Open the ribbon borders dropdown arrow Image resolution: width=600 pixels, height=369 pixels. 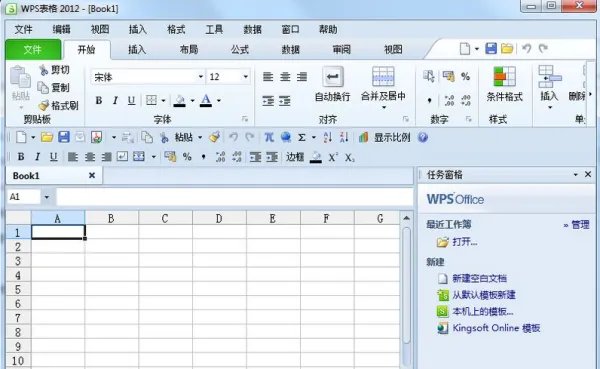click(163, 101)
